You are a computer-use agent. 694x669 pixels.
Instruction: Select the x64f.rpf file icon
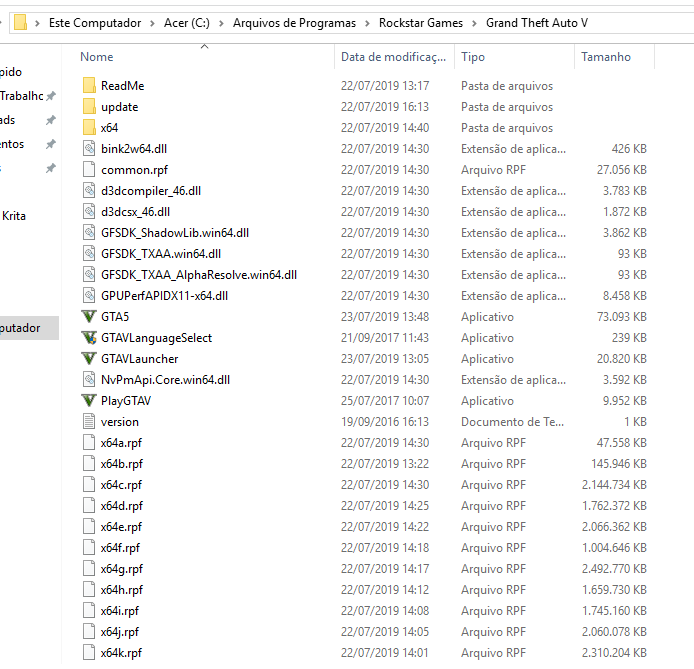[89, 548]
